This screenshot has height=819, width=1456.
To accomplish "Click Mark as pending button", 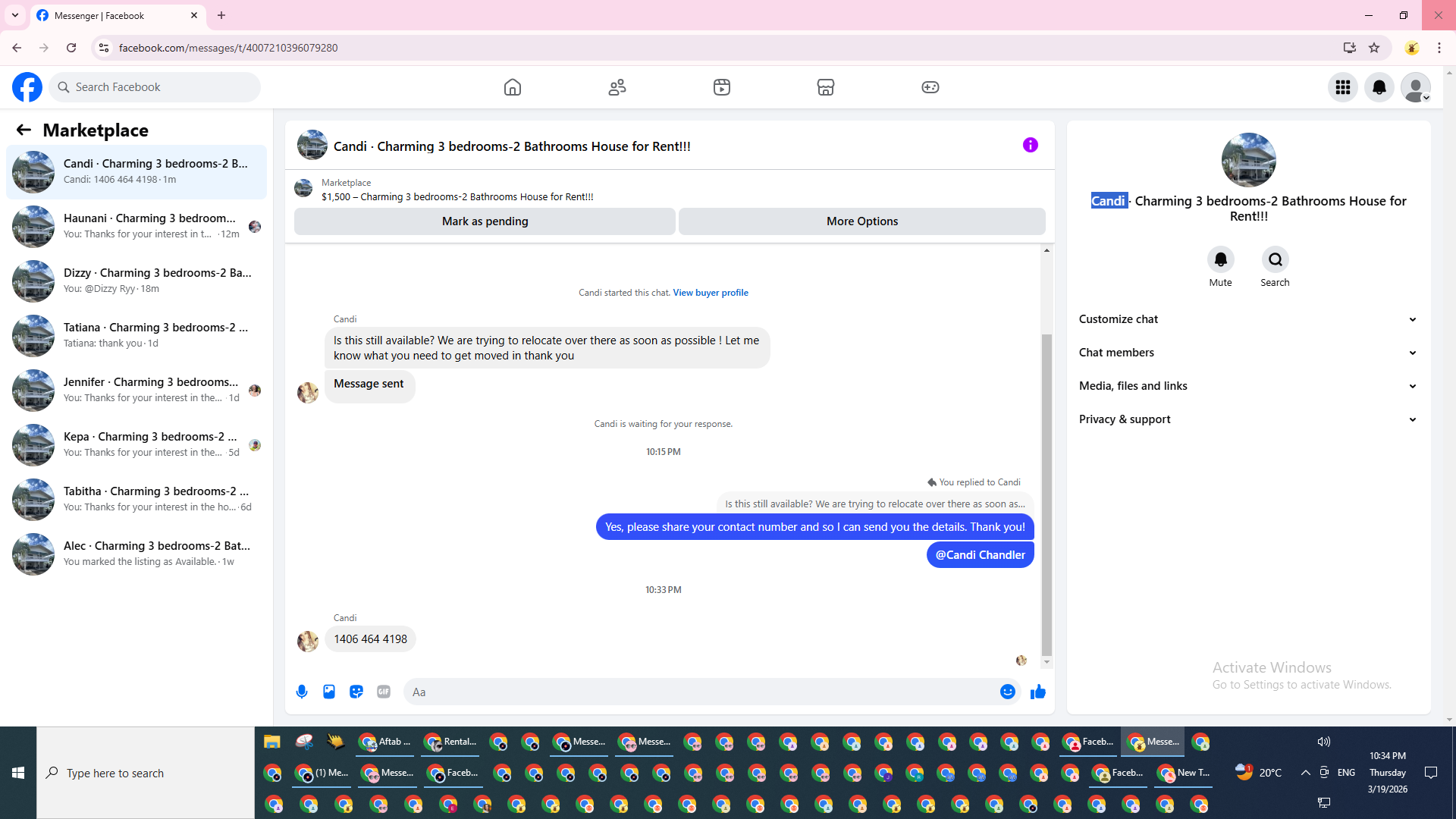I will pos(485,221).
